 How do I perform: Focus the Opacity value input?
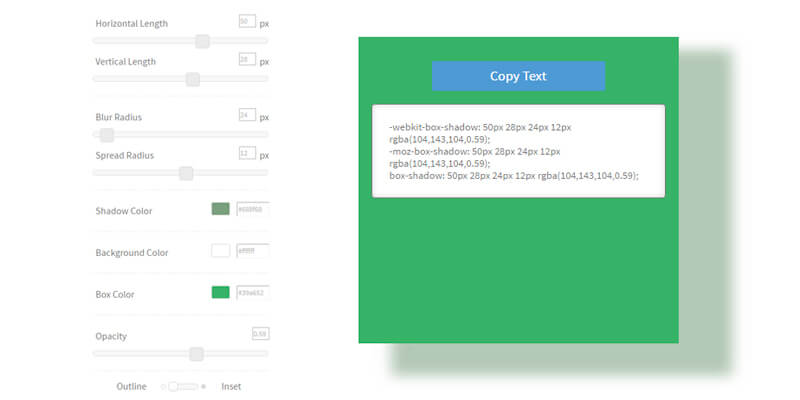tap(259, 333)
